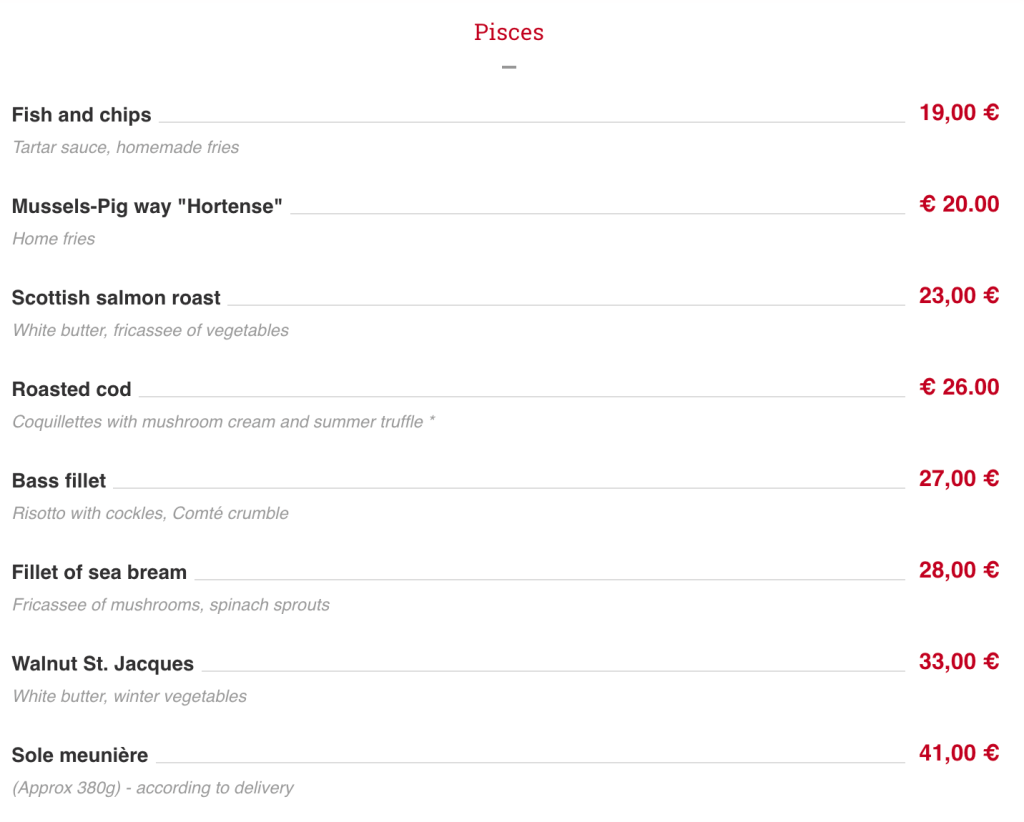Screen dimensions: 1024x822
Task: Select Mussels-Pig way "Hortense" item
Action: pyautogui.click(x=147, y=206)
